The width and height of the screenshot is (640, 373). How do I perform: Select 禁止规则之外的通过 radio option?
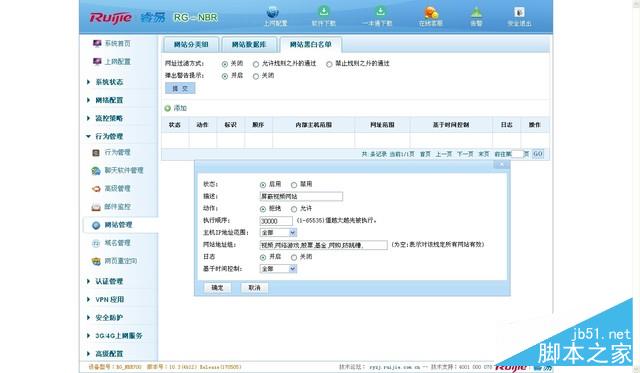click(x=329, y=64)
